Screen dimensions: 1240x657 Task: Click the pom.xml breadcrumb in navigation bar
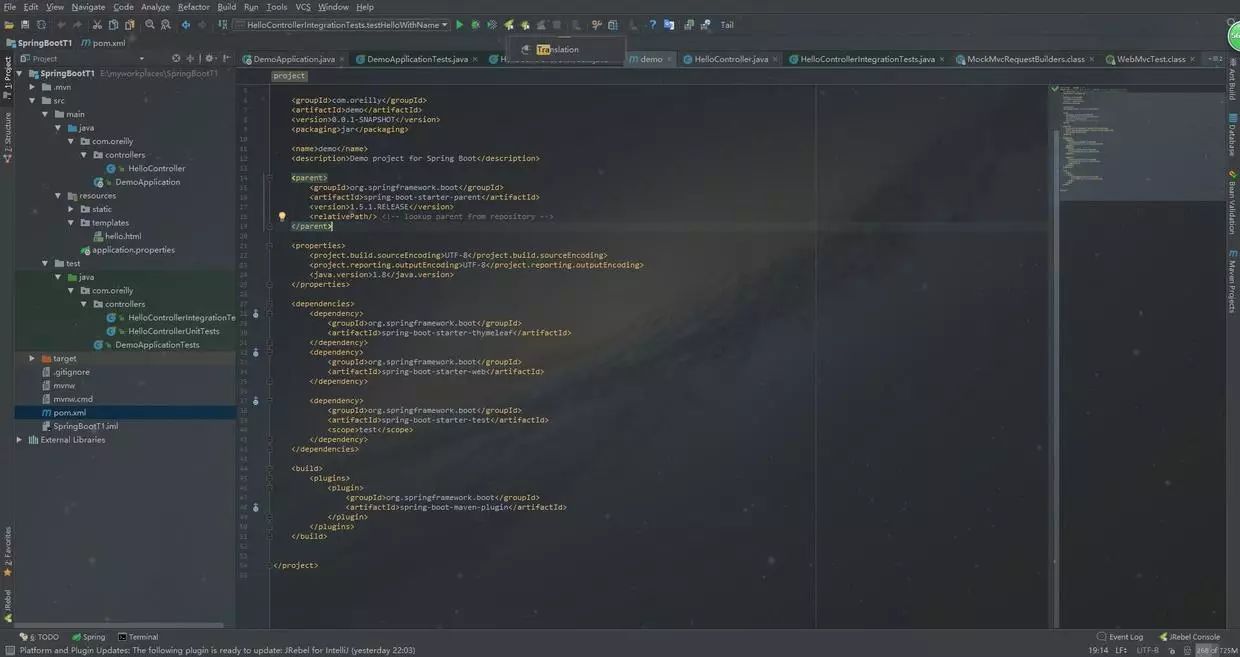[x=102, y=43]
